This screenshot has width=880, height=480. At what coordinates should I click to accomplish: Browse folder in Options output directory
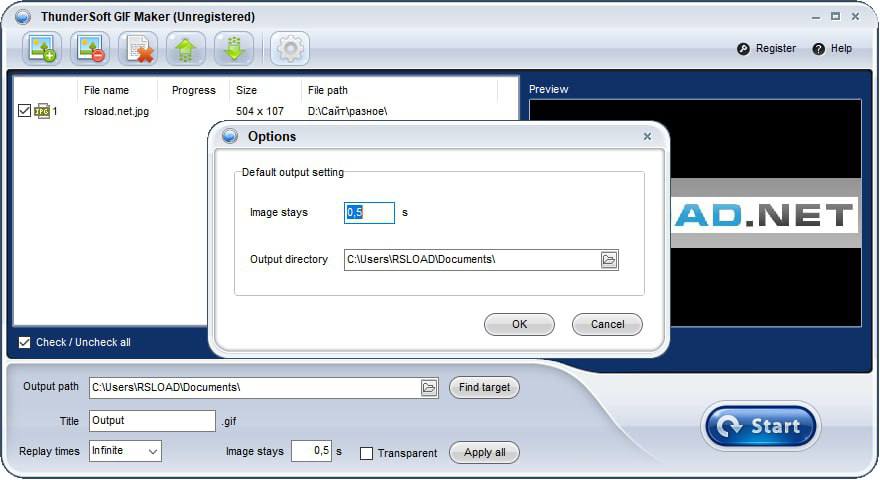pyautogui.click(x=609, y=260)
